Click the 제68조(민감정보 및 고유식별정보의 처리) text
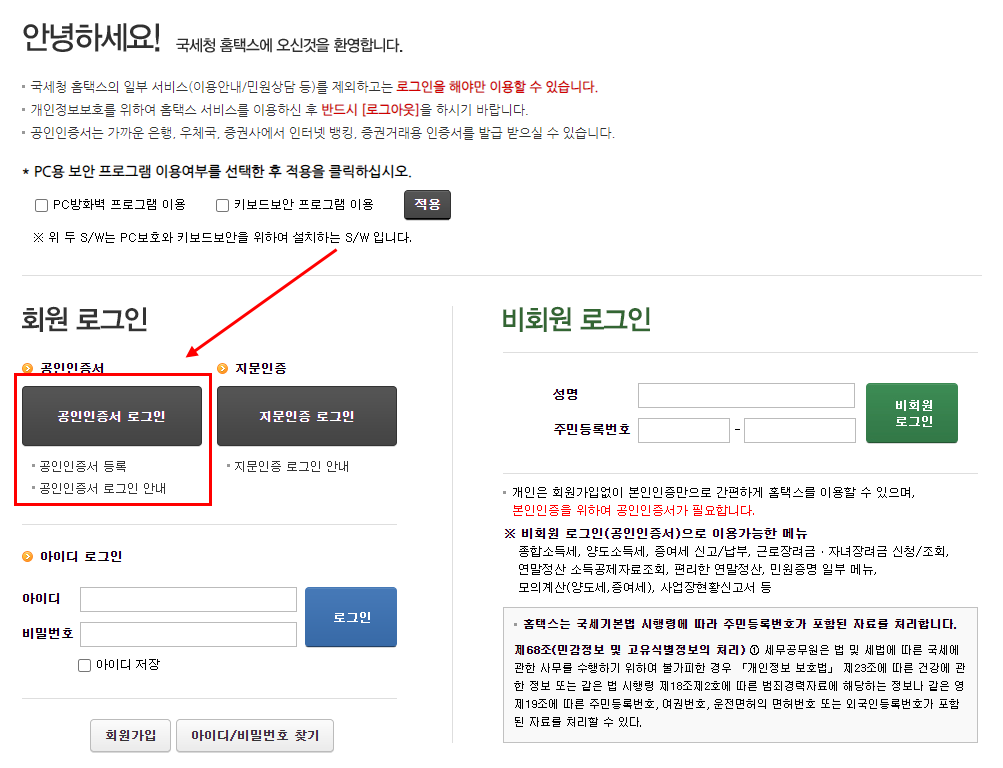Image resolution: width=1003 pixels, height=768 pixels. pos(630,650)
